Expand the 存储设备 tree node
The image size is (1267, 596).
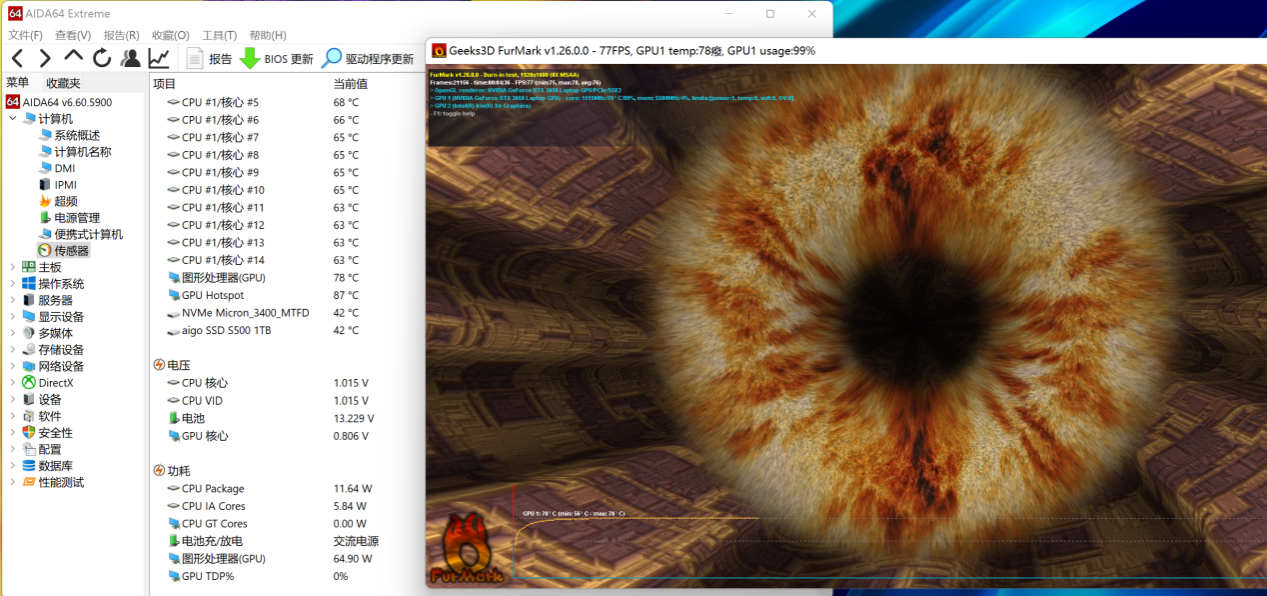(x=13, y=350)
